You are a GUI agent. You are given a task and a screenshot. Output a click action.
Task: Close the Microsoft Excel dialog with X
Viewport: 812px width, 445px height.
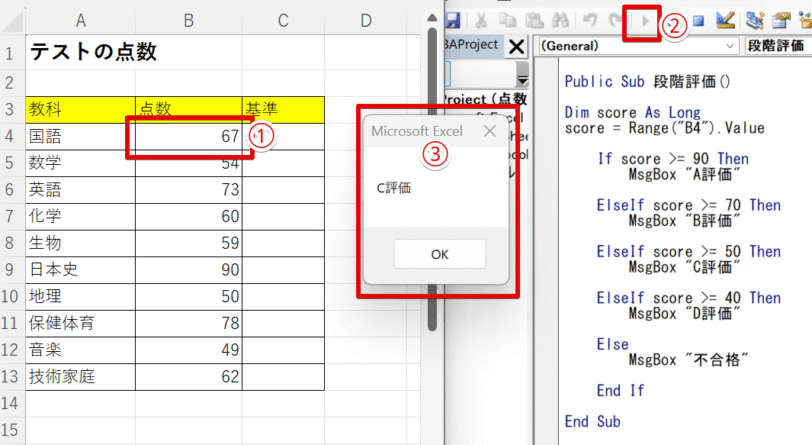(490, 131)
